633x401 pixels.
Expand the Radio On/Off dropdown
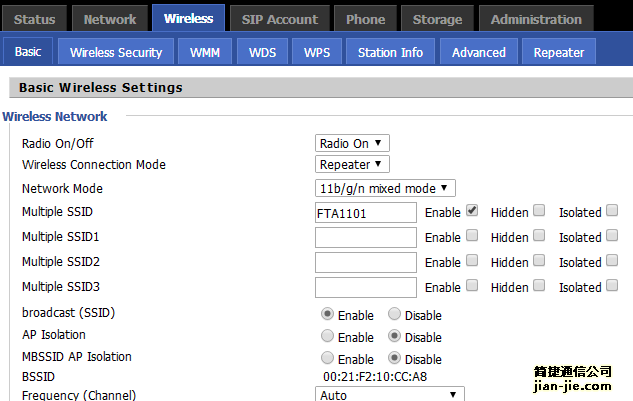352,143
